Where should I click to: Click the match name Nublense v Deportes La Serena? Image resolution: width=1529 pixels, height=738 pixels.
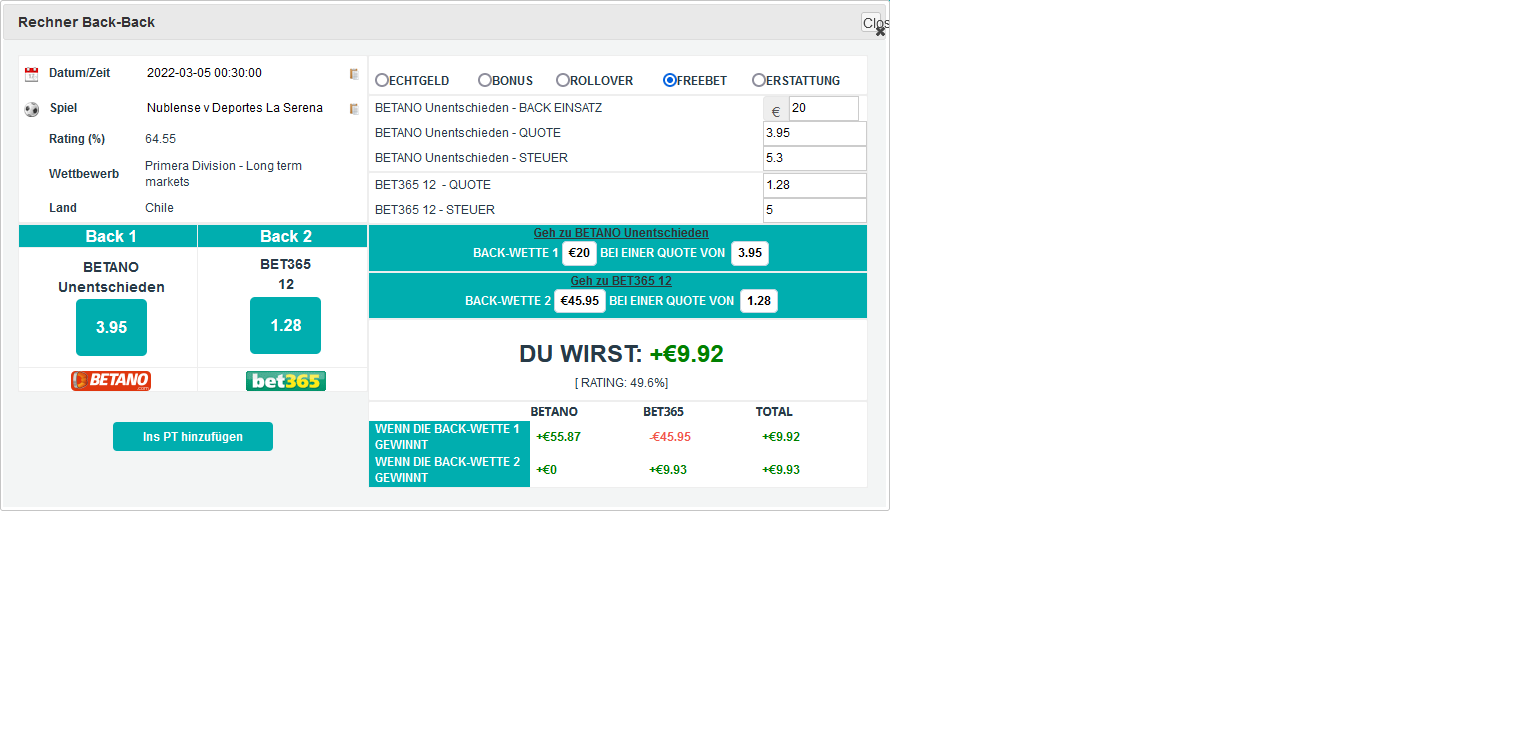point(235,108)
